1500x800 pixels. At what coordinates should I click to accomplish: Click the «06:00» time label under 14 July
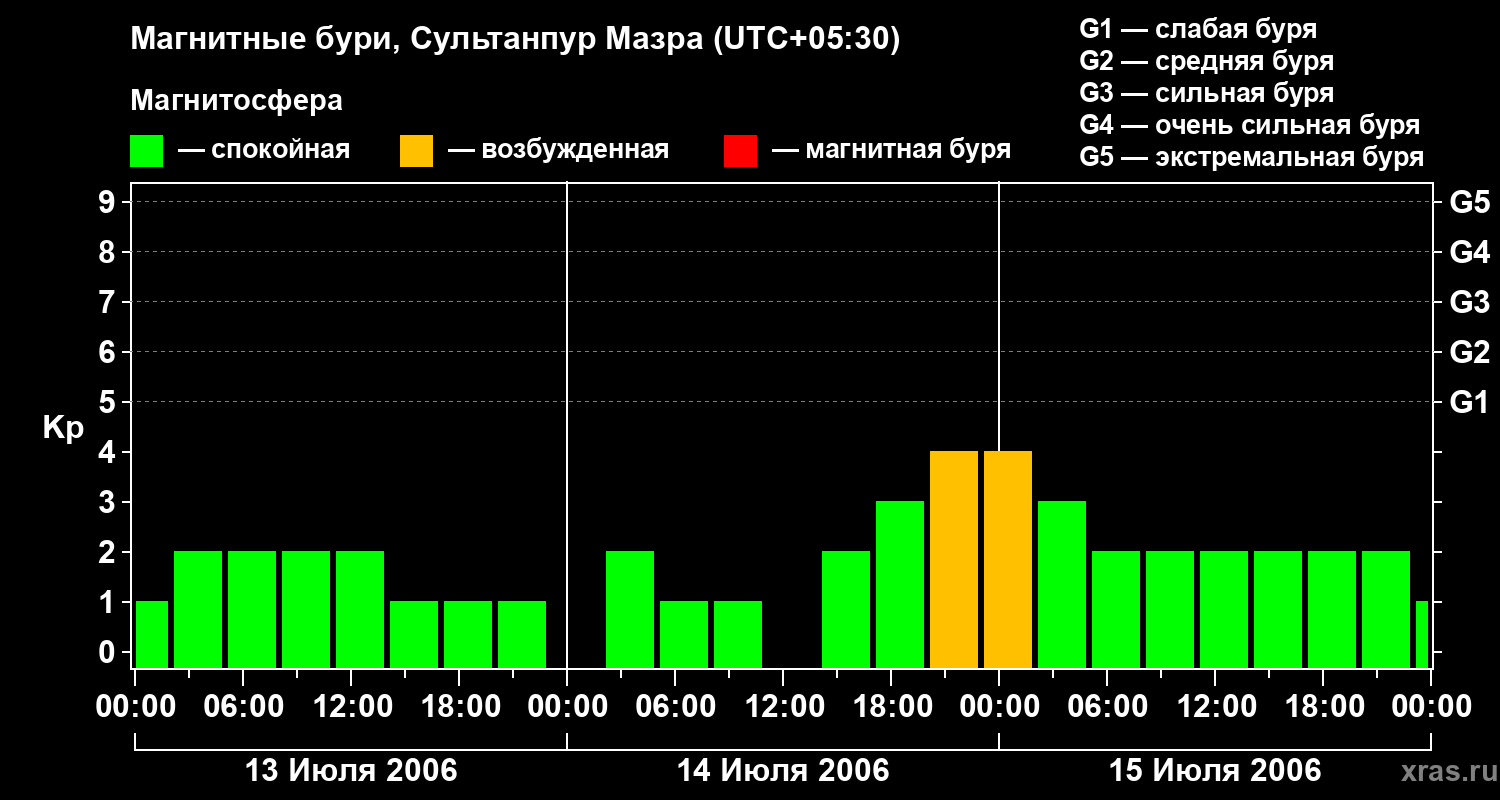[x=675, y=707]
